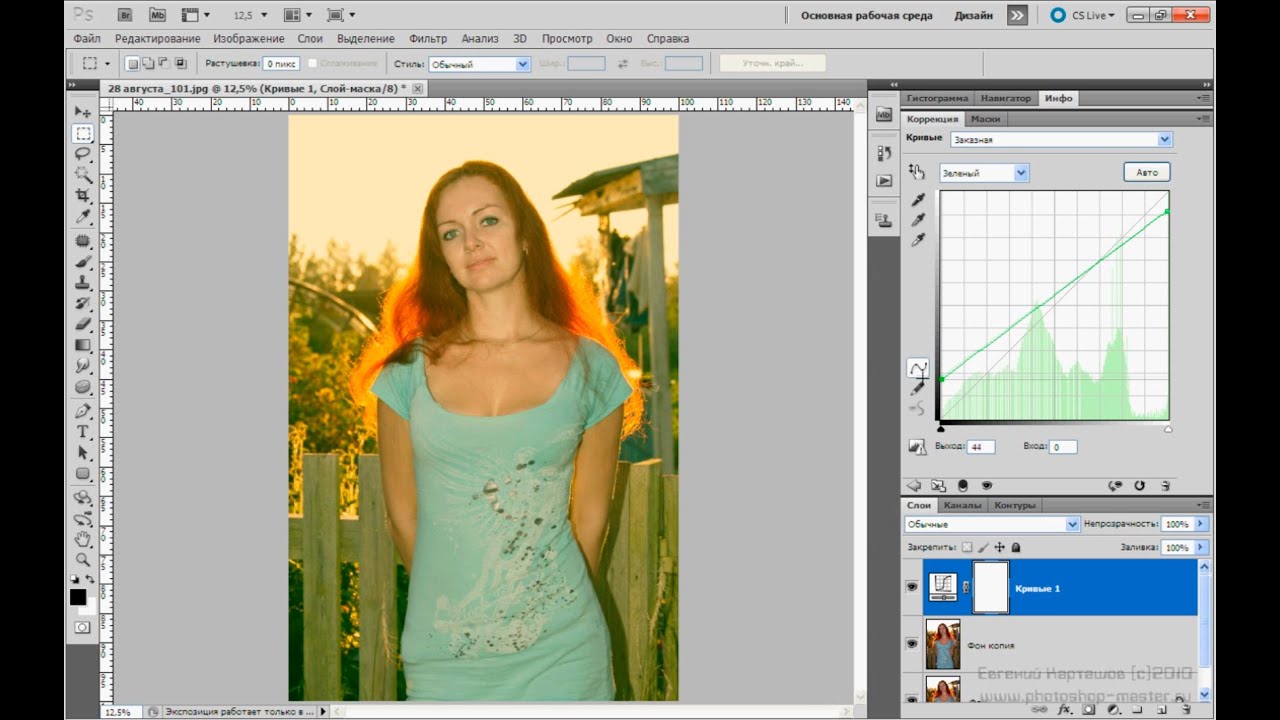This screenshot has height=720, width=1280.
Task: Hide the Кривые 1 layer
Action: pos(911,588)
